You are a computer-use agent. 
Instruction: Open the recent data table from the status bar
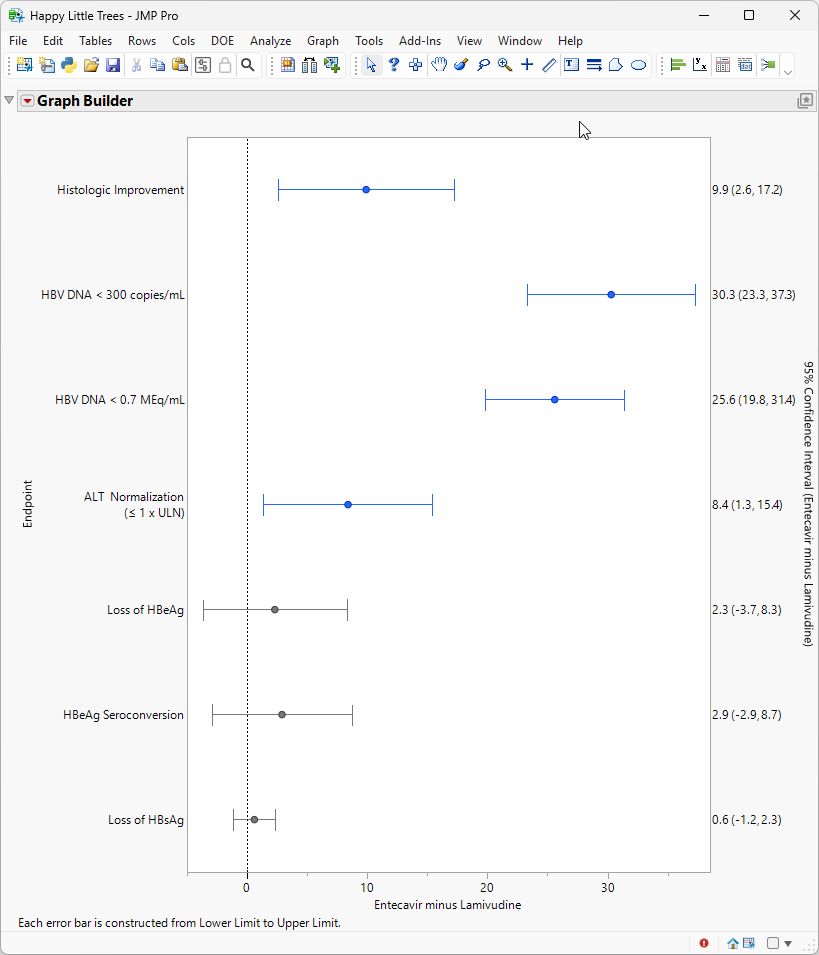pyautogui.click(x=748, y=943)
